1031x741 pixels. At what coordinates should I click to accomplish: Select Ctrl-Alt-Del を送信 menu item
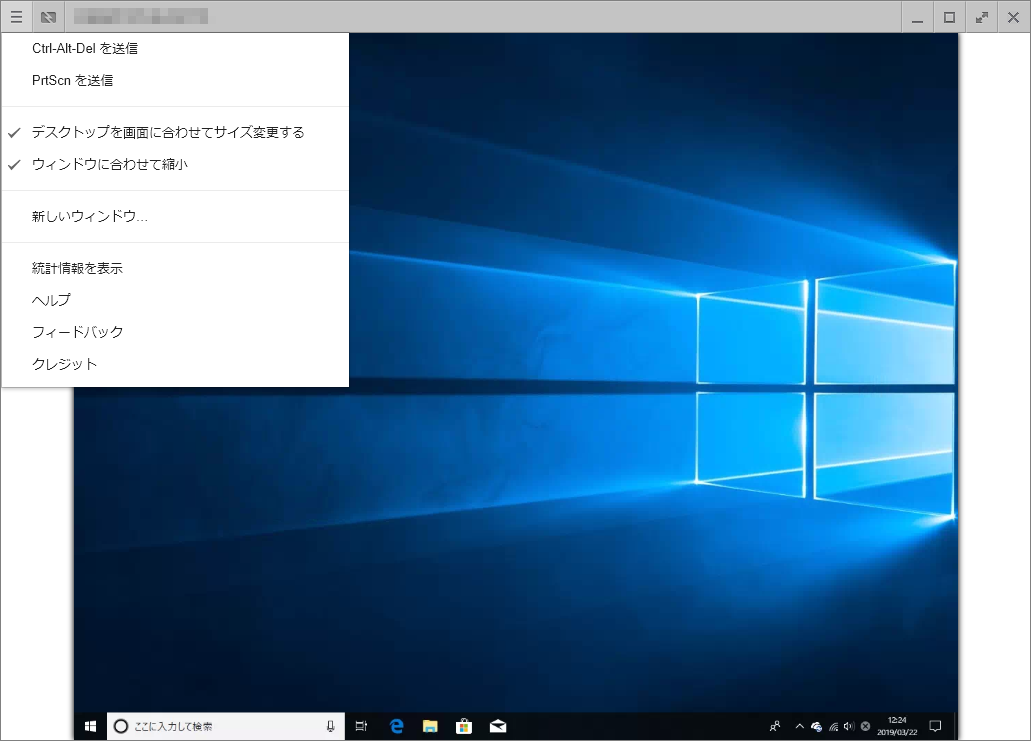click(85, 47)
